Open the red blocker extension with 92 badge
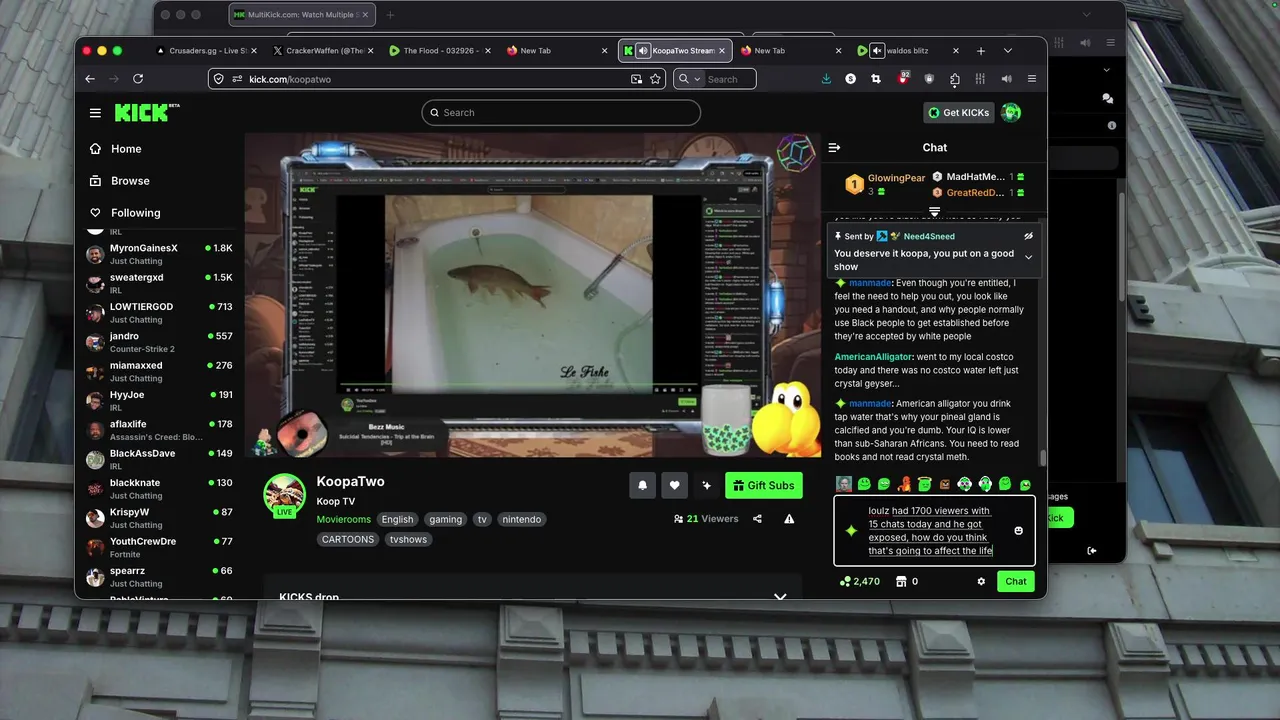 tap(903, 78)
